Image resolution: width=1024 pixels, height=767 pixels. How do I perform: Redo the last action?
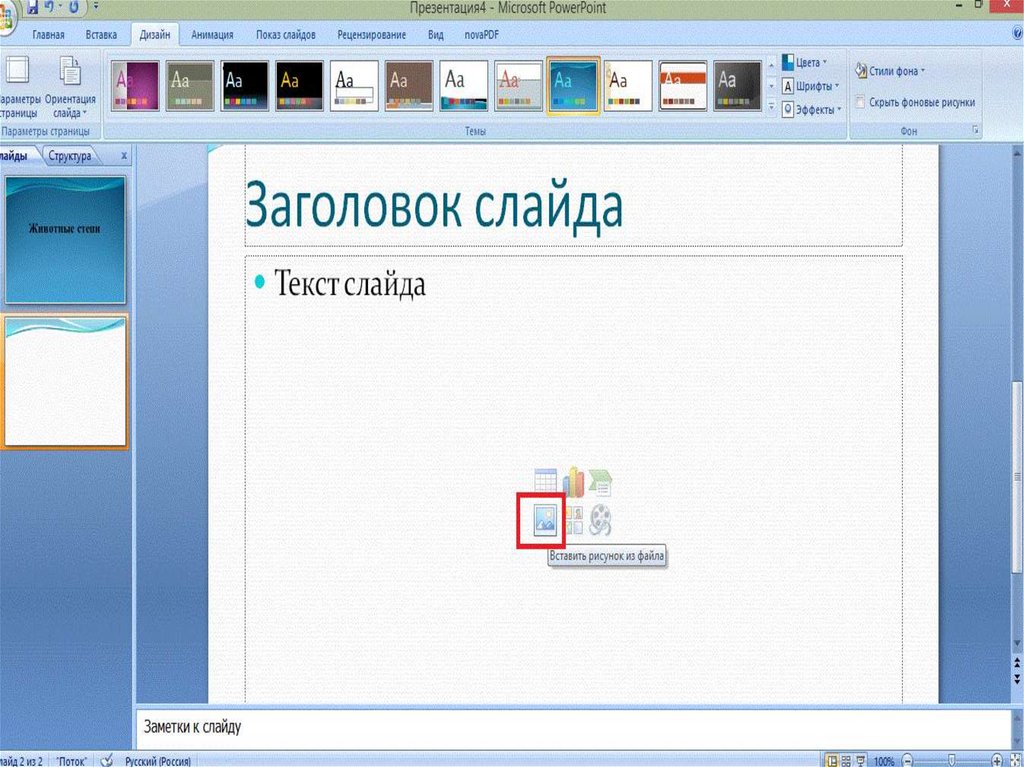tap(74, 7)
